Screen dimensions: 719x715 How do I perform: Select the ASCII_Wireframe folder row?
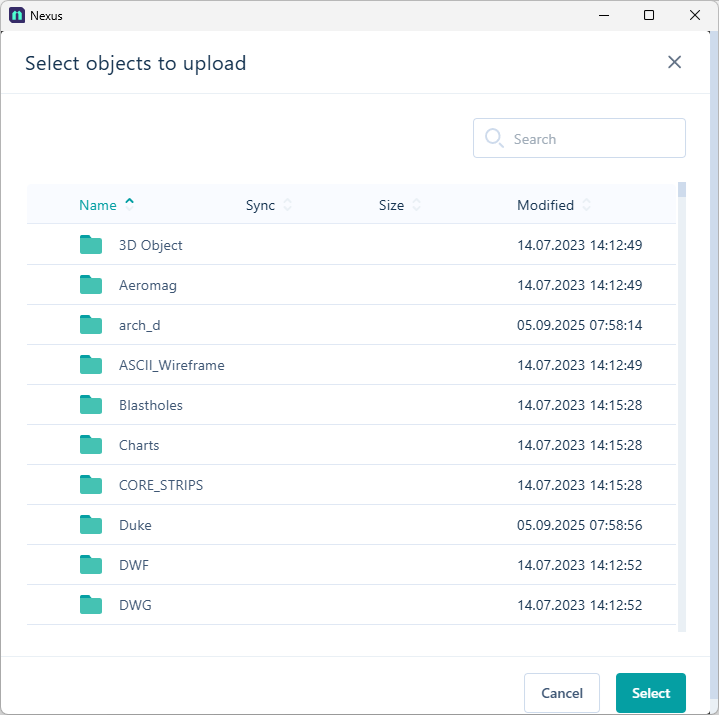coord(171,365)
